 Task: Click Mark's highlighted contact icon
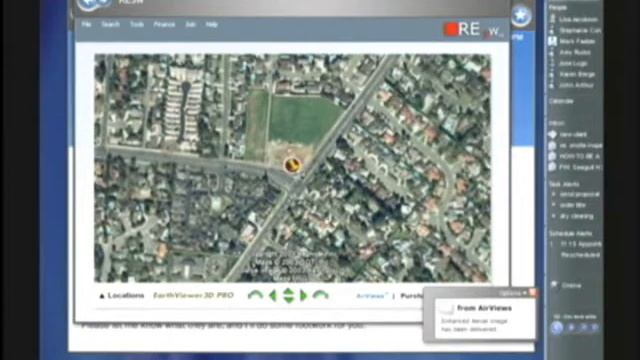pyautogui.click(x=552, y=41)
